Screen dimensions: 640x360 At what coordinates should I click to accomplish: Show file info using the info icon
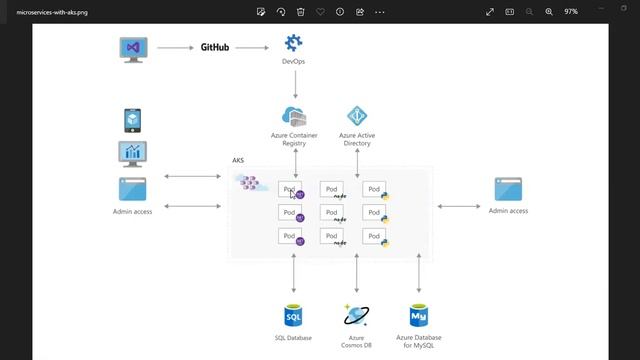click(x=340, y=12)
